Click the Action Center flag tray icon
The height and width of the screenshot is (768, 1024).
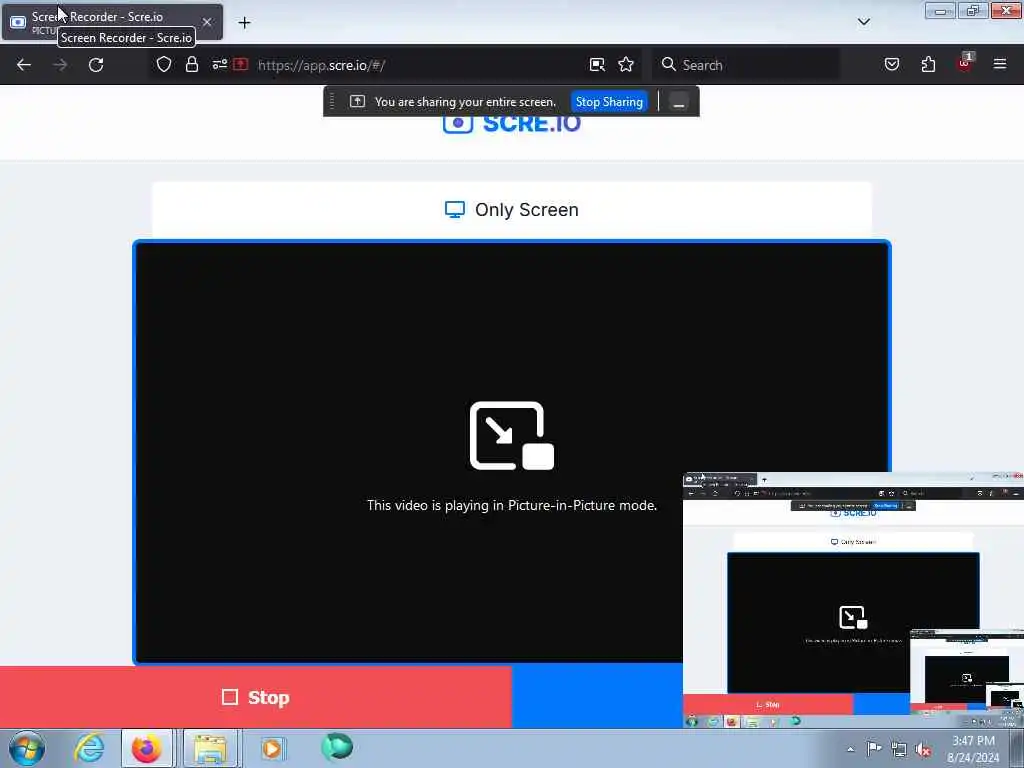[x=874, y=748]
